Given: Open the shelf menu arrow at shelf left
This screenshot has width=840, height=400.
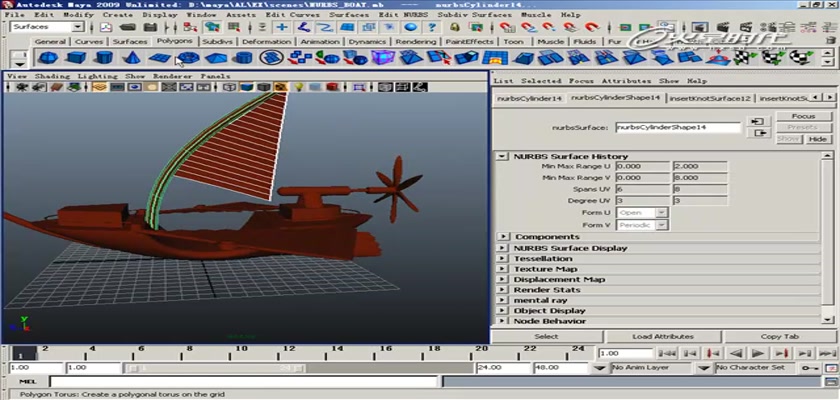Looking at the screenshot, I should tap(20, 64).
